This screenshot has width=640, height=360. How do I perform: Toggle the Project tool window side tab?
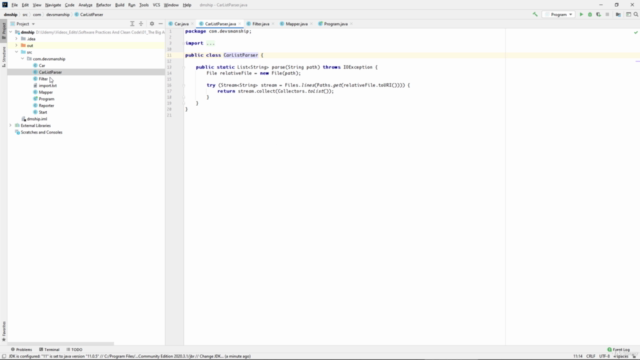tap(4, 31)
